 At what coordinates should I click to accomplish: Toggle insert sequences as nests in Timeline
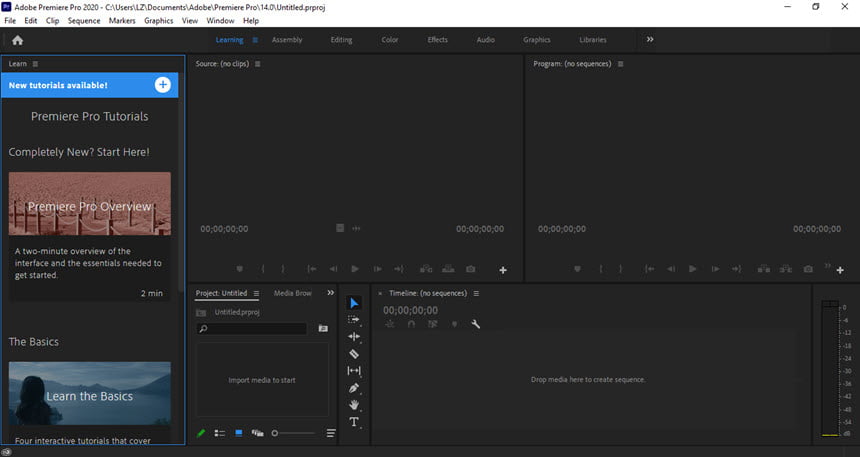[x=389, y=324]
